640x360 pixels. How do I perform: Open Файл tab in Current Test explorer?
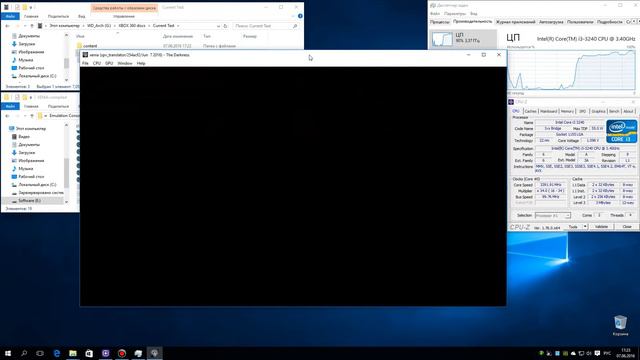[x=10, y=16]
